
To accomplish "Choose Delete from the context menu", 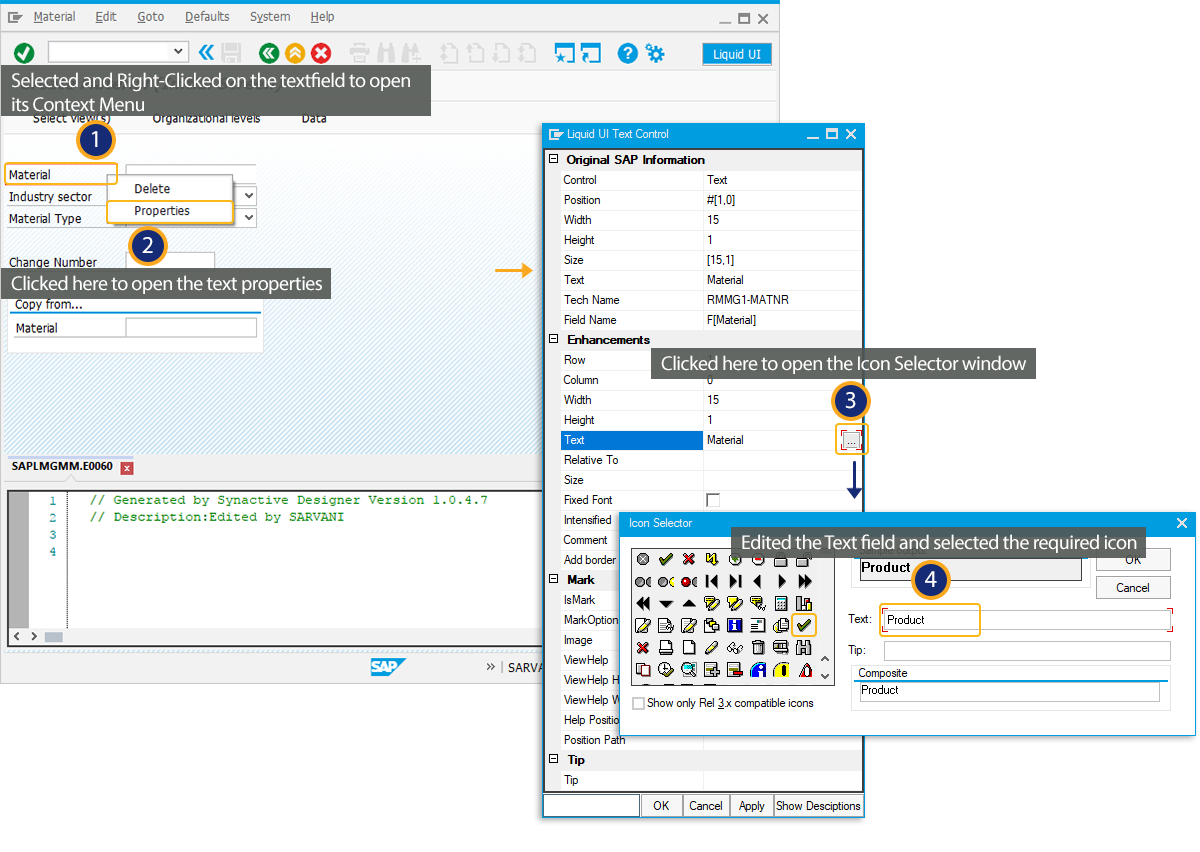I will [x=170, y=189].
